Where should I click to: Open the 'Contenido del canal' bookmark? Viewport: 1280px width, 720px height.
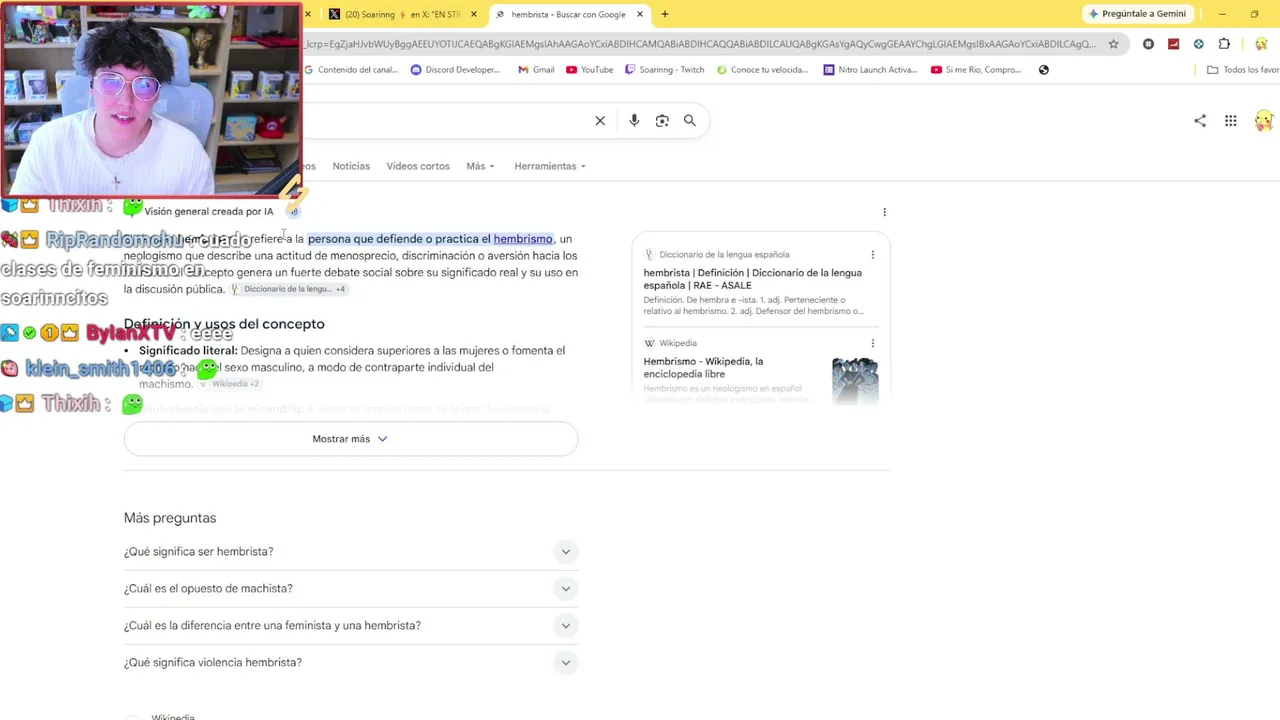(351, 70)
